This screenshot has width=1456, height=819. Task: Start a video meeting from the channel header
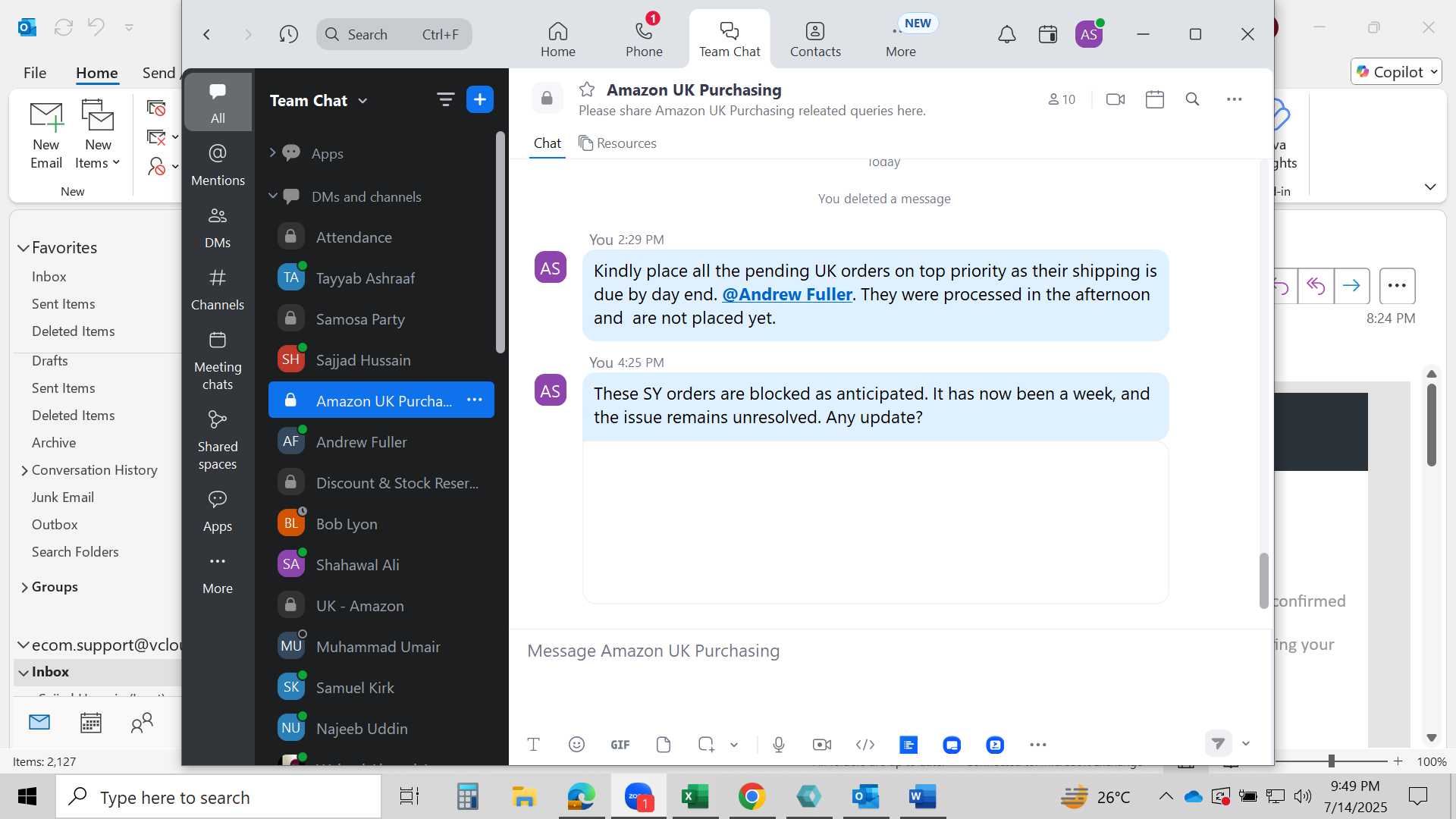point(1116,99)
